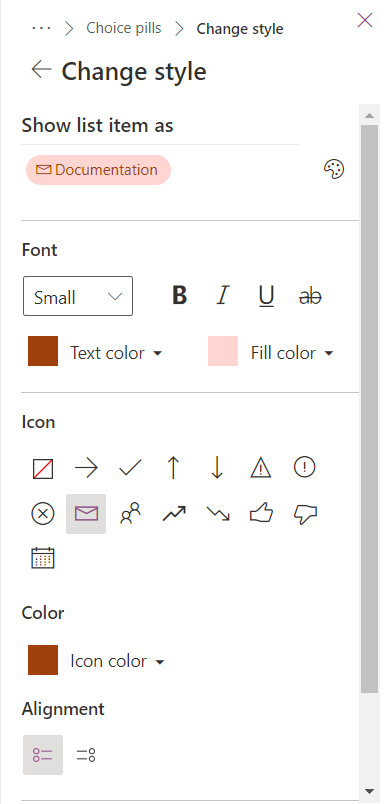This screenshot has height=804, width=384.
Task: Choose the up arrow icon
Action: [173, 469]
